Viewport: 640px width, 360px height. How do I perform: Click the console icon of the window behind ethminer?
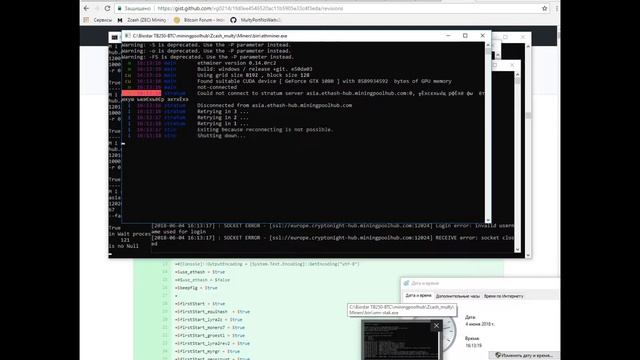click(115, 37)
